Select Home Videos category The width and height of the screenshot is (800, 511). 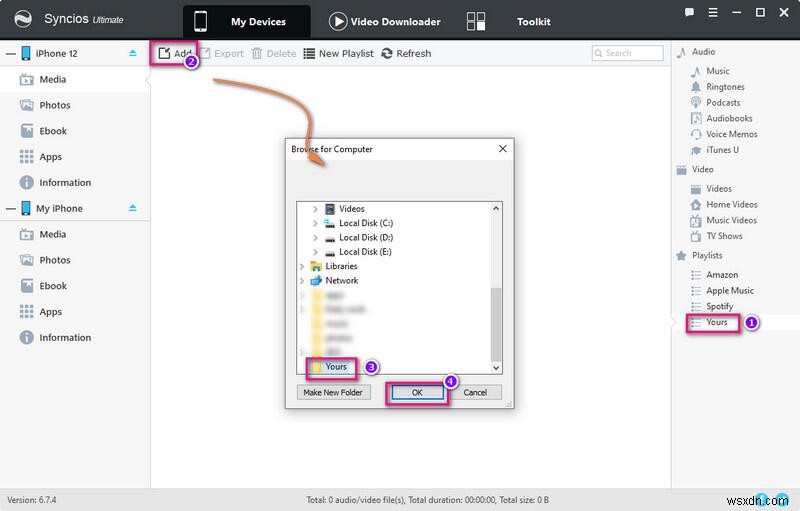click(x=731, y=205)
